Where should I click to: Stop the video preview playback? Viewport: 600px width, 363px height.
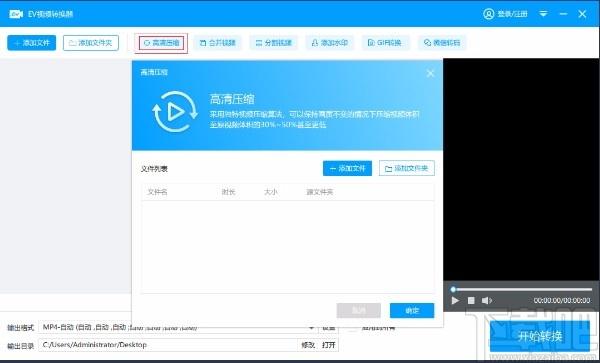click(471, 301)
